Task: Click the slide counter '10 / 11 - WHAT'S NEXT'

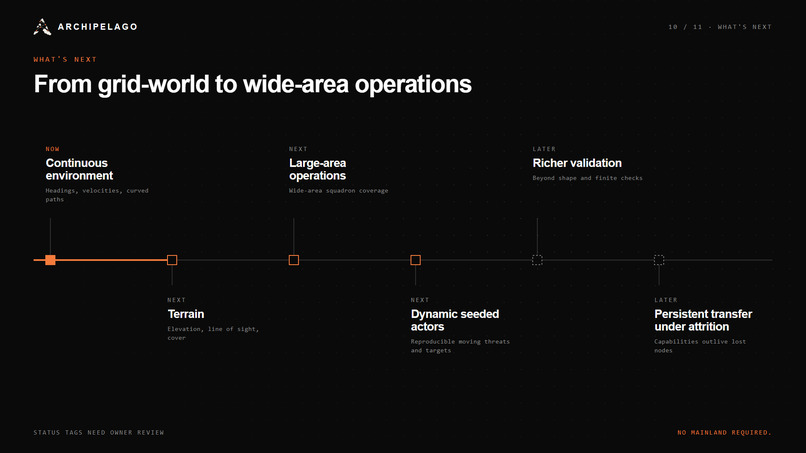Action: tap(720, 27)
